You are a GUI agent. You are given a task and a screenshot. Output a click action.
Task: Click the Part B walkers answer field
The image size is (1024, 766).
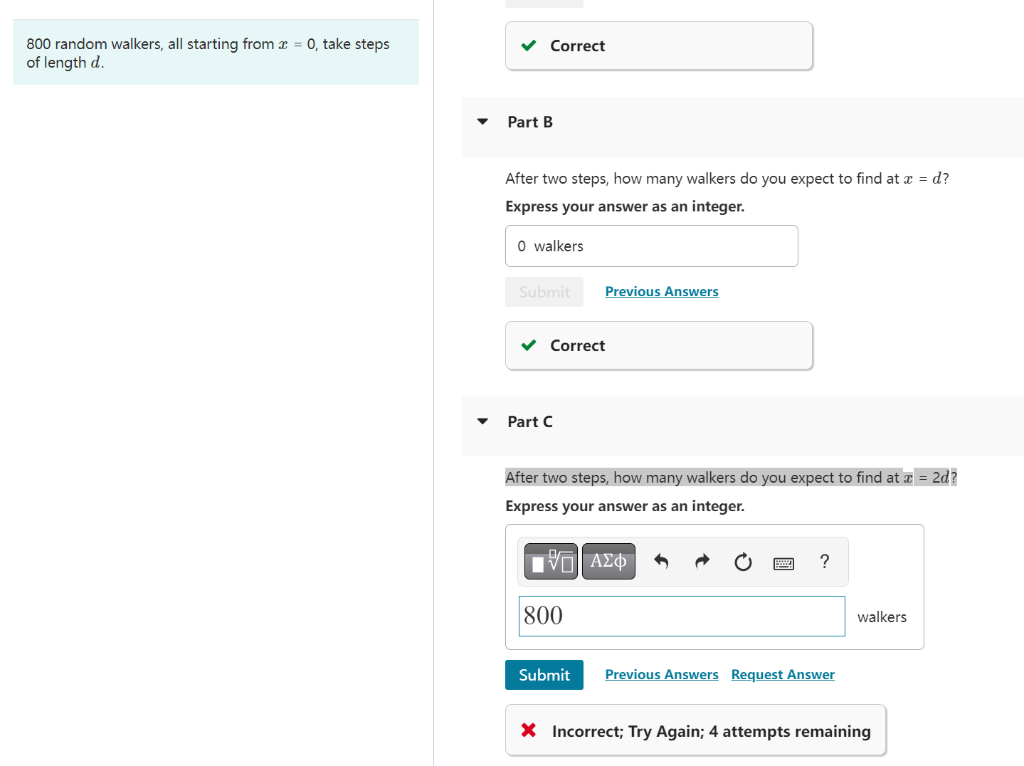(x=651, y=246)
